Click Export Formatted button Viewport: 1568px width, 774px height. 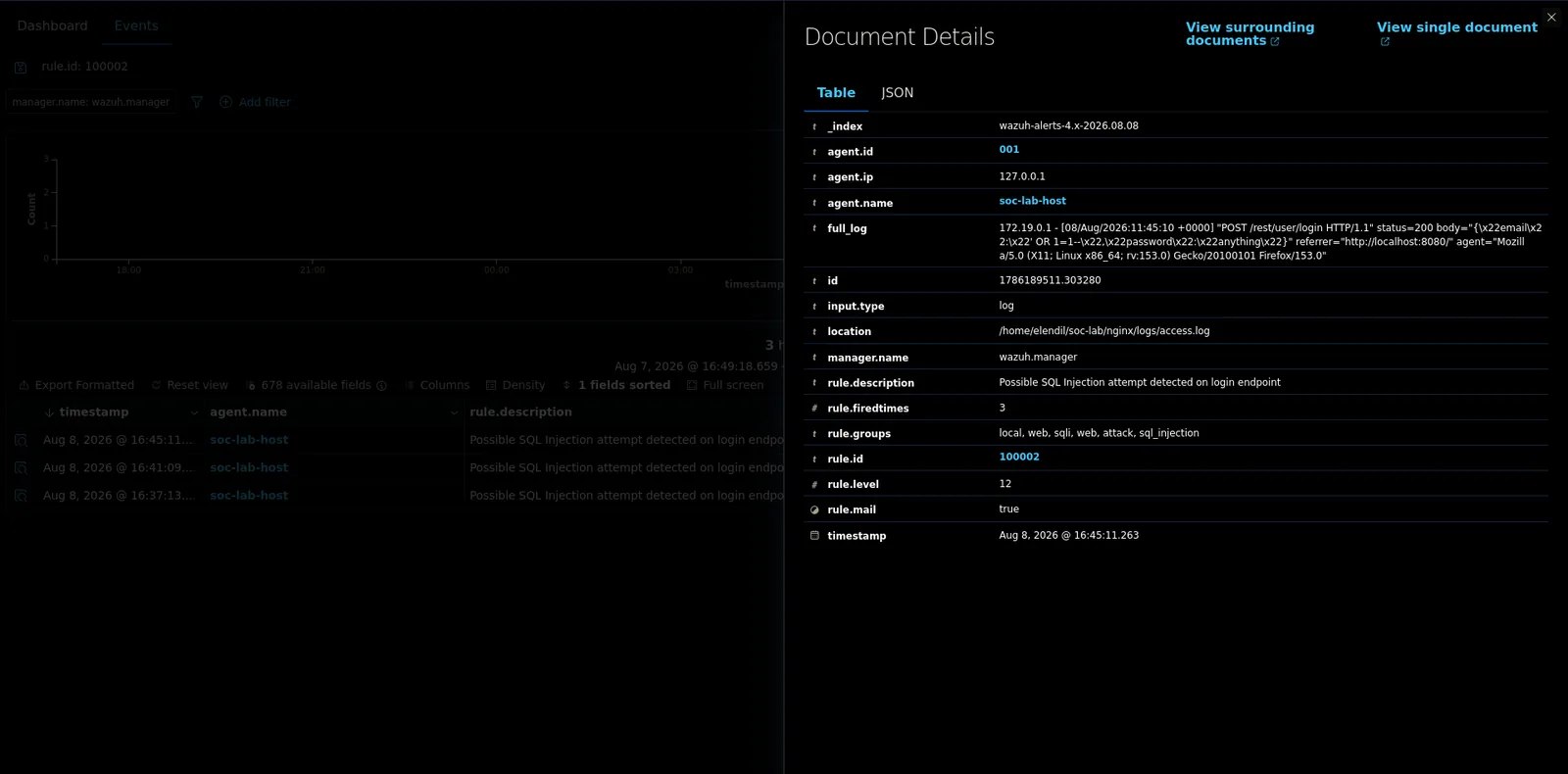tap(76, 385)
